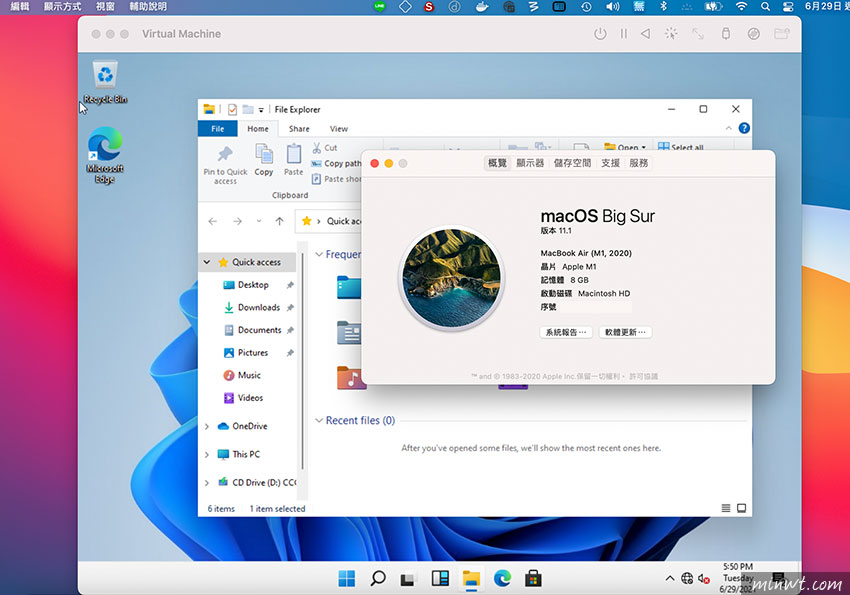Click the Copy icon in the Clipboard group
Image resolution: width=850 pixels, height=595 pixels.
(264, 160)
